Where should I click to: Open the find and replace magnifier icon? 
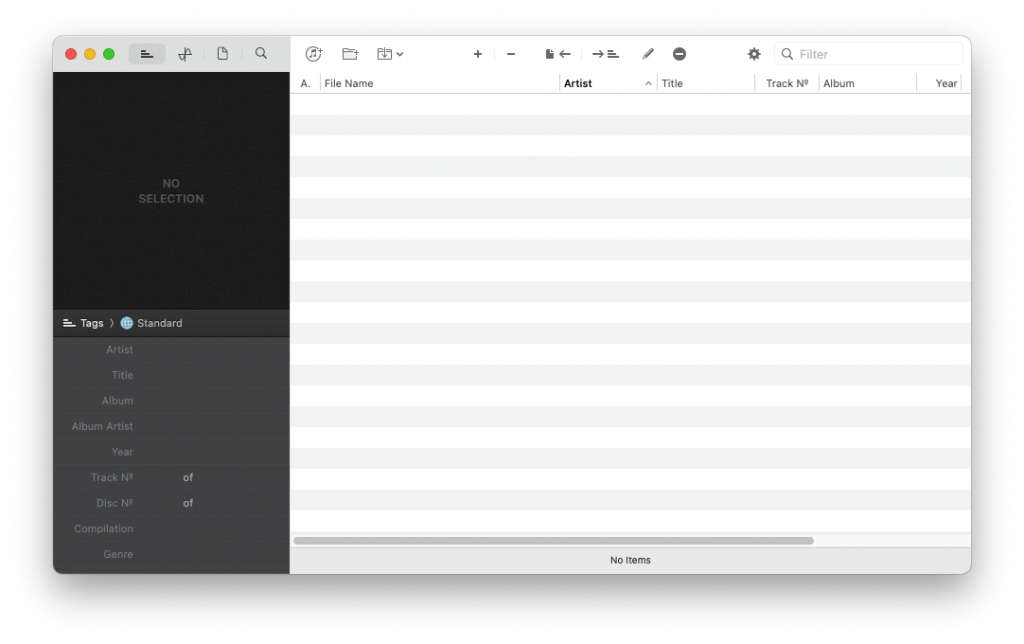261,54
